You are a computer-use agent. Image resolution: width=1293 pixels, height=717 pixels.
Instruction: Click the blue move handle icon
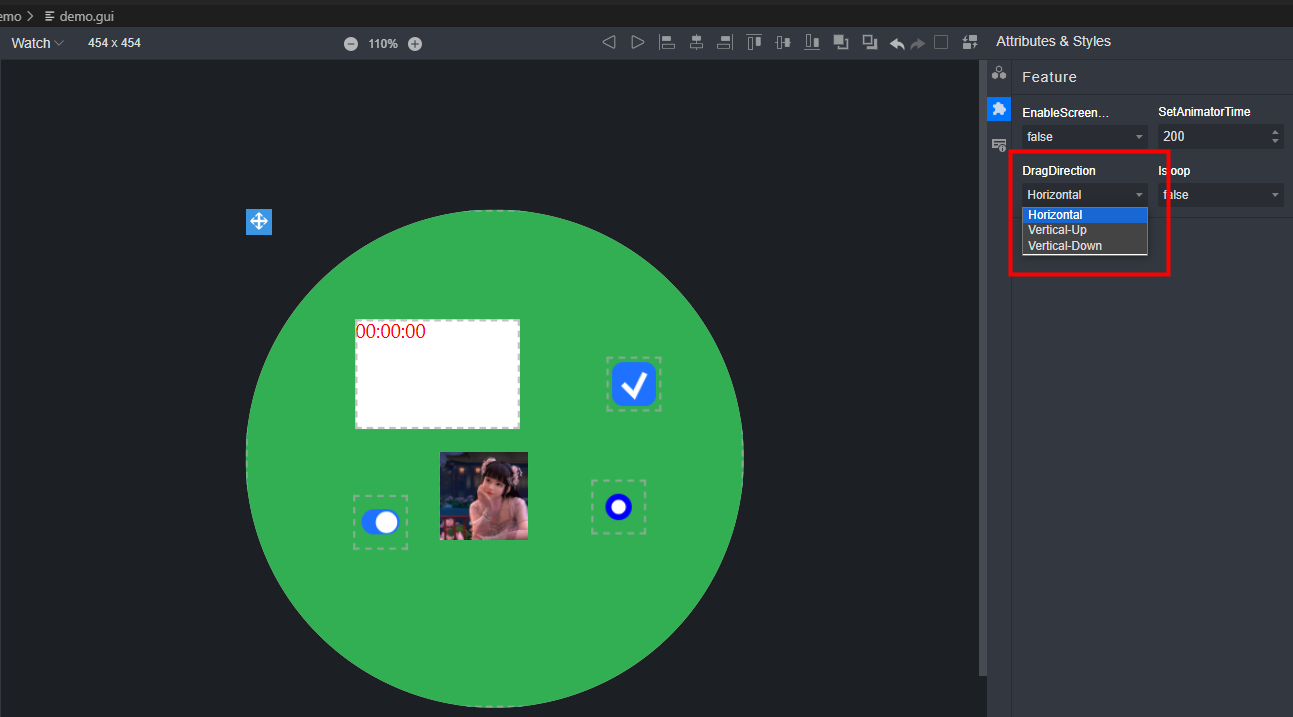[x=259, y=222]
